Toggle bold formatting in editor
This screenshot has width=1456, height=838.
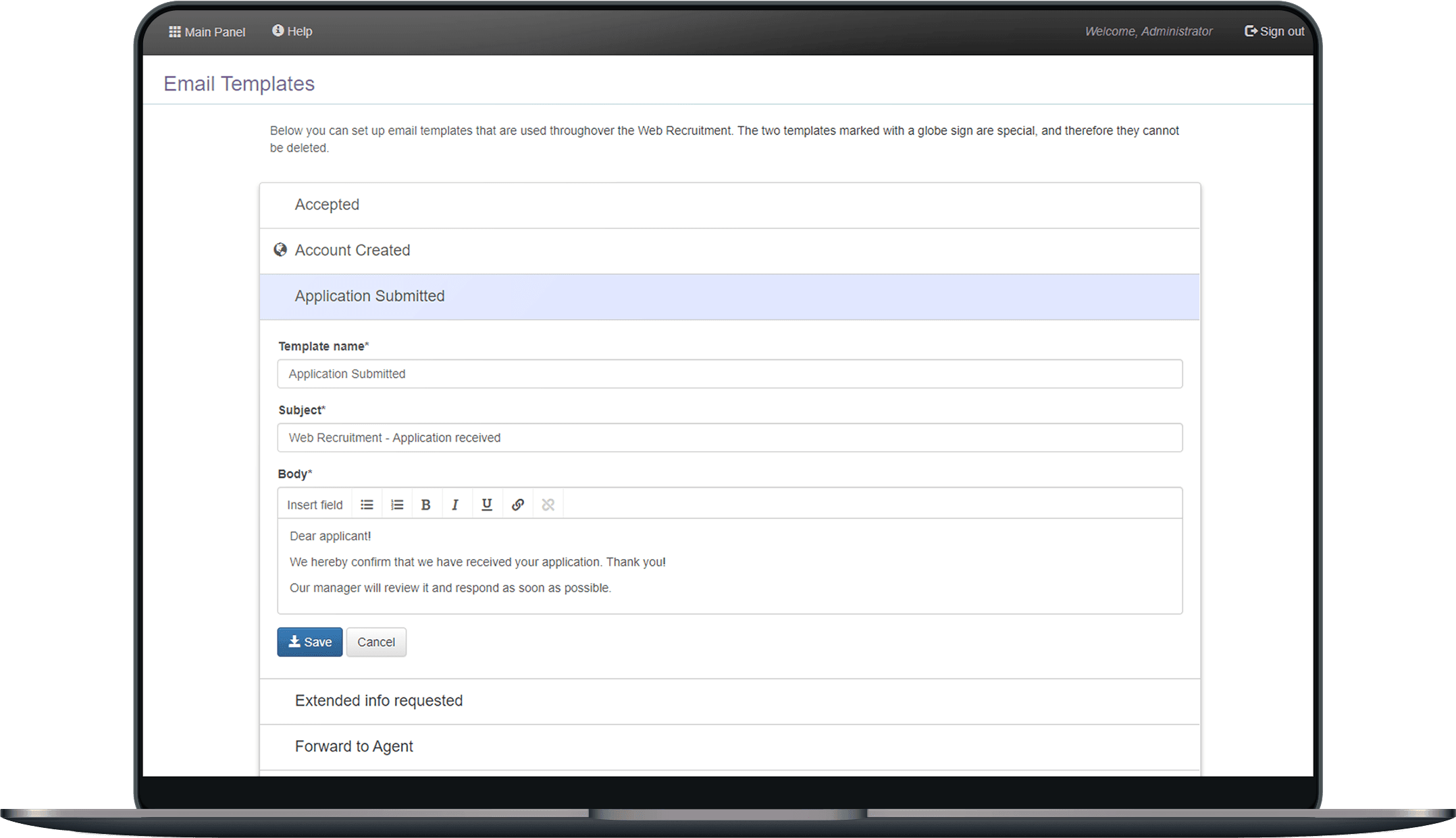pyautogui.click(x=426, y=504)
